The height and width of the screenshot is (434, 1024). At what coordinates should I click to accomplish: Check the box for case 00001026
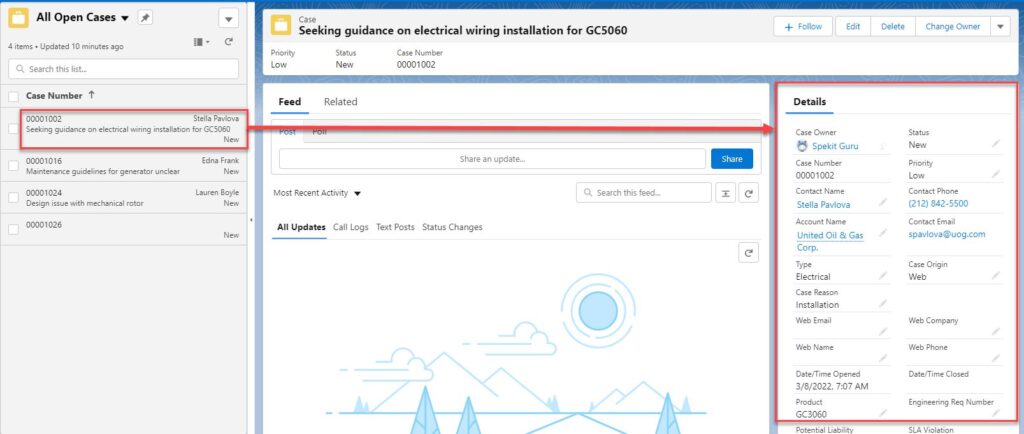tap(13, 230)
